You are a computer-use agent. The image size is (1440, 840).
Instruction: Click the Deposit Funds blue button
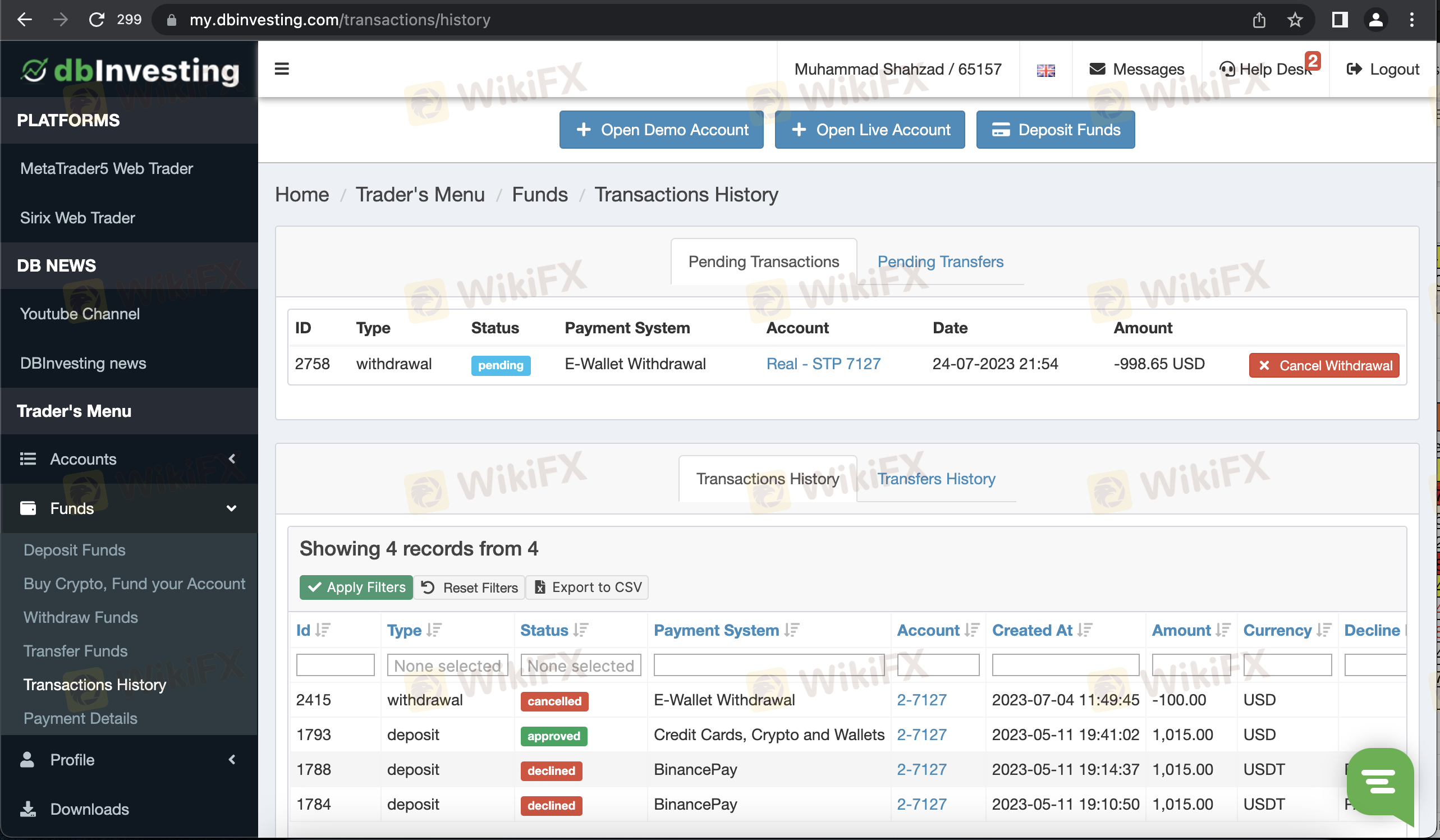click(1056, 130)
